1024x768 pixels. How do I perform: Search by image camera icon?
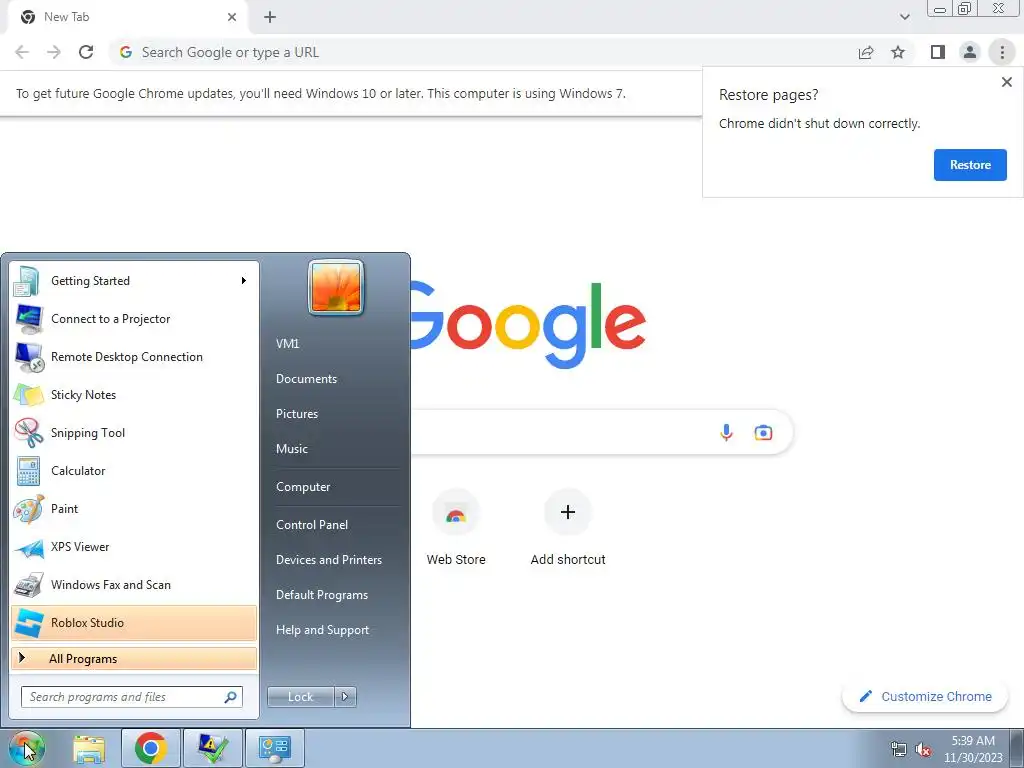[763, 432]
